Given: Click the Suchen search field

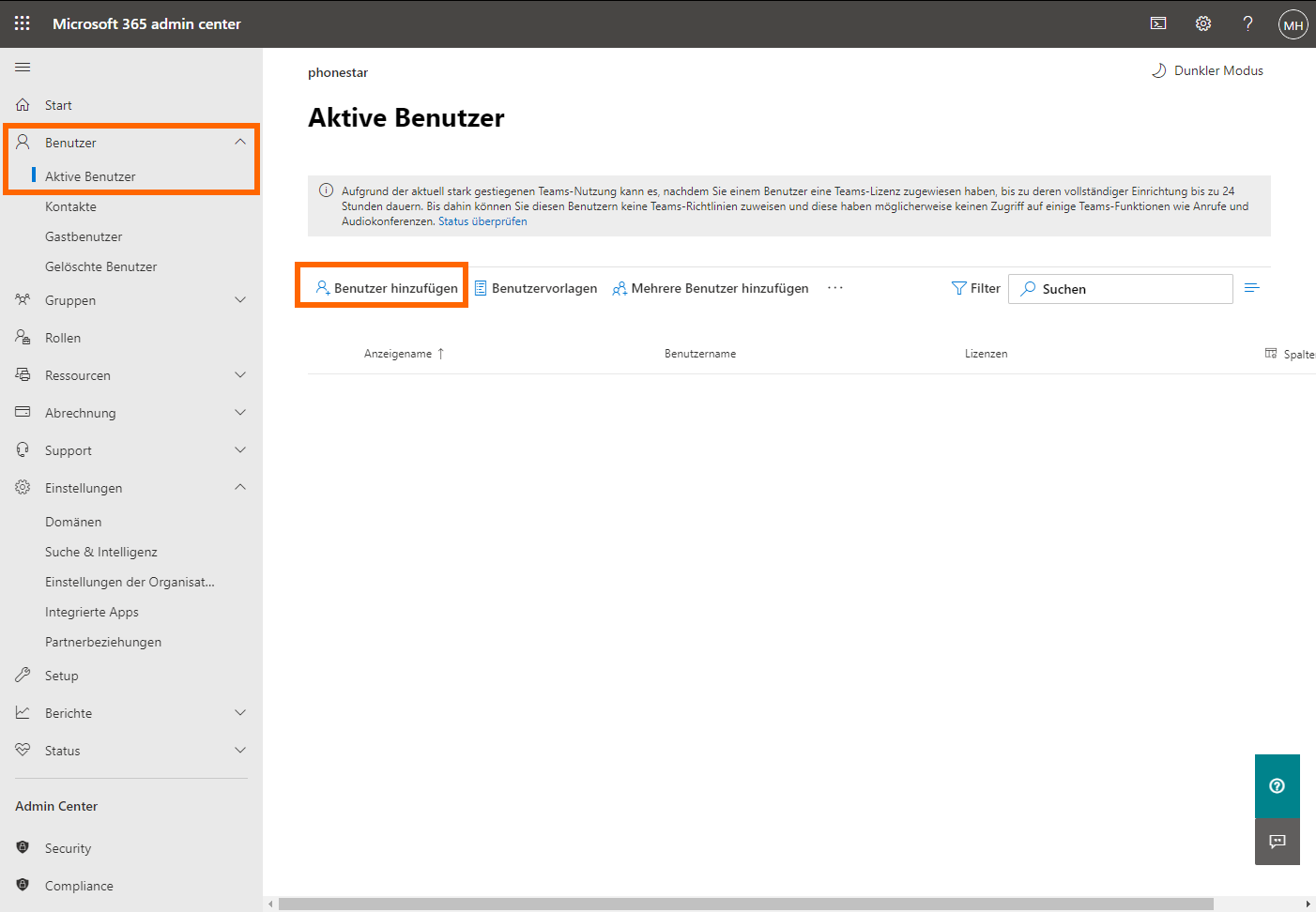Looking at the screenshot, I should pyautogui.click(x=1121, y=289).
